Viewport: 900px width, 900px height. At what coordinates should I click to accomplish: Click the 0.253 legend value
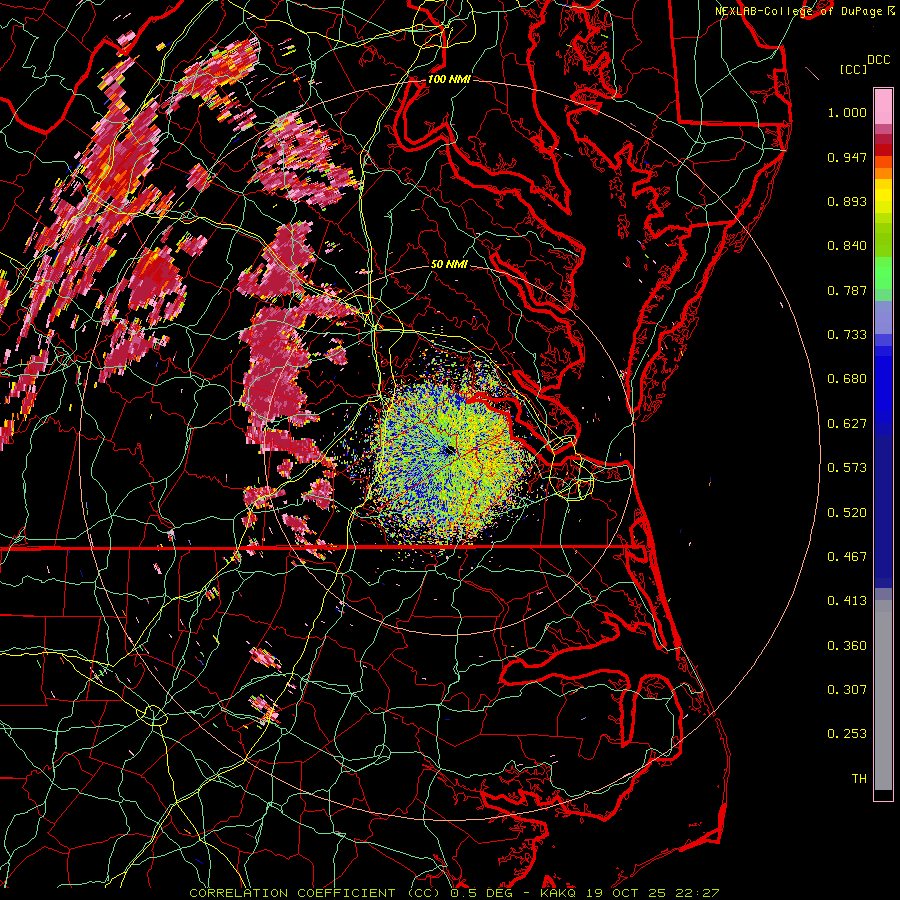[847, 734]
